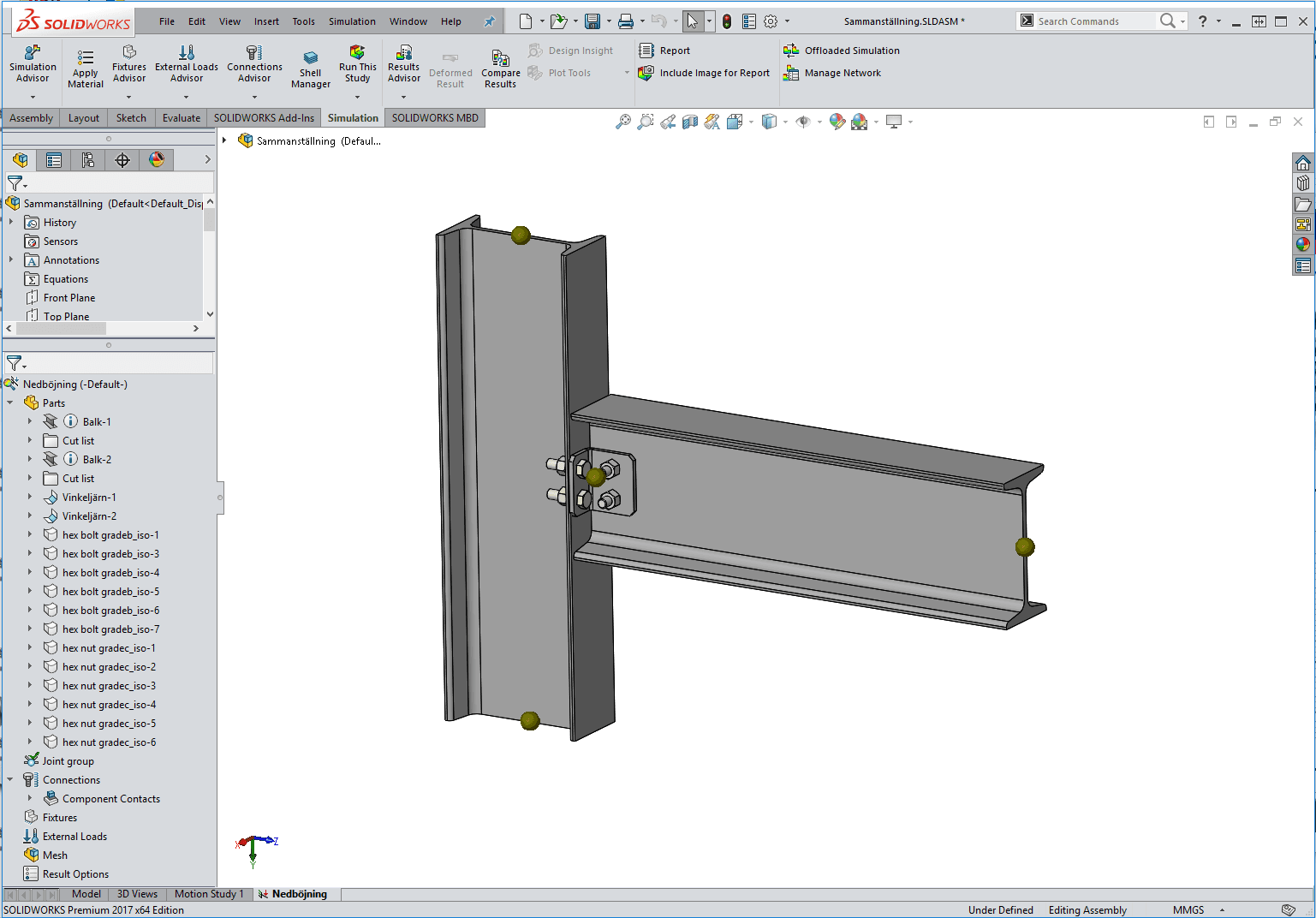Expand the History node in the feature tree
Screen dimensions: 1316x918
[x=11, y=222]
